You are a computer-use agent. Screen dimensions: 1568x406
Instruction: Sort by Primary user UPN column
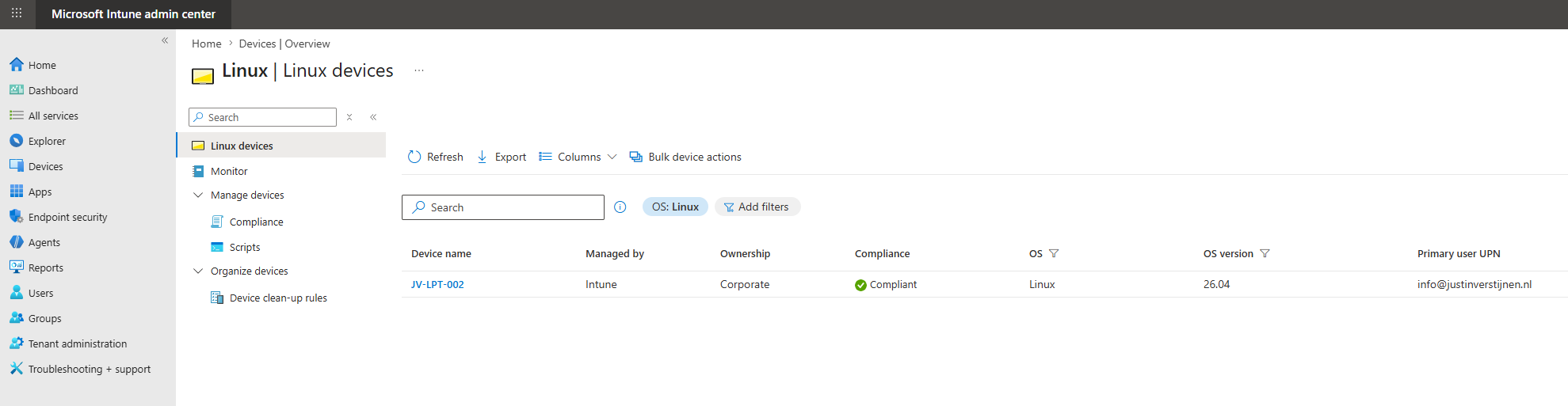point(1459,253)
